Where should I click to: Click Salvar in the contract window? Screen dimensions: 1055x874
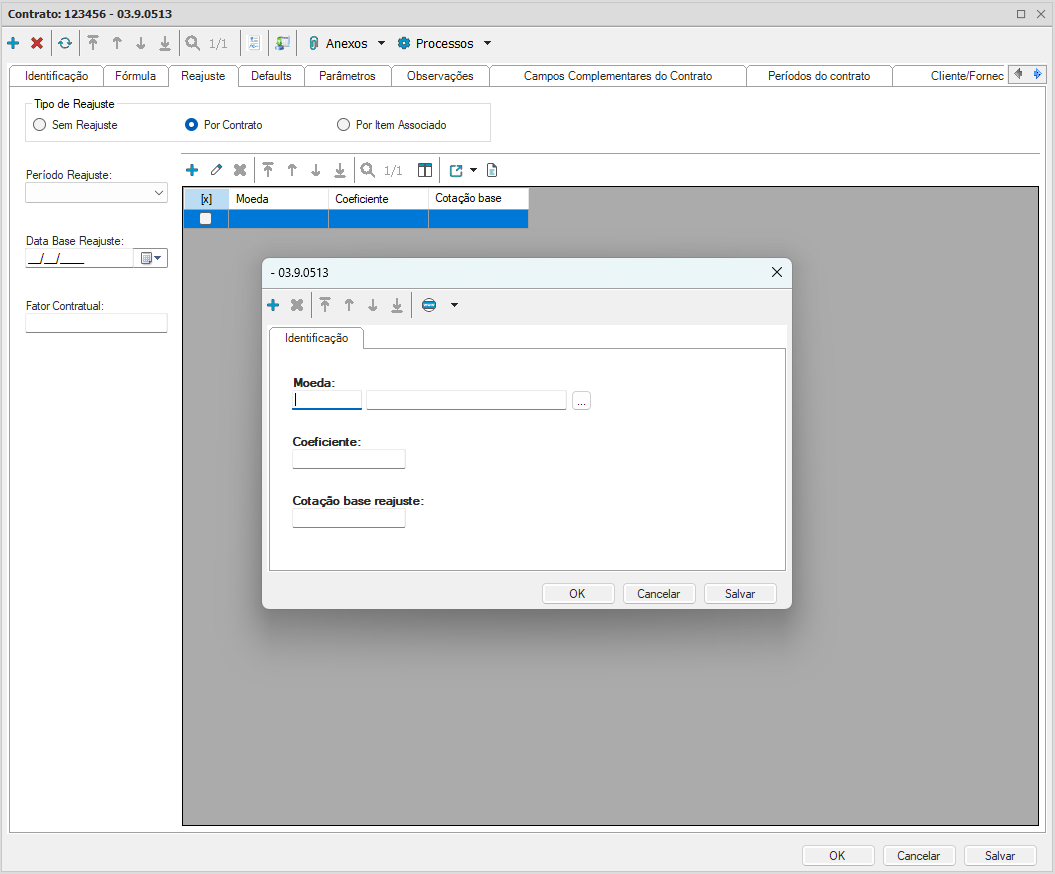[x=1001, y=855]
